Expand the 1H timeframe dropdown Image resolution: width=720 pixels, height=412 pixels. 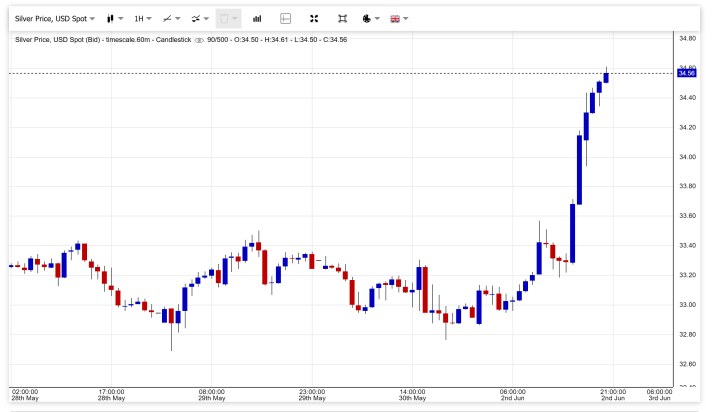143,18
